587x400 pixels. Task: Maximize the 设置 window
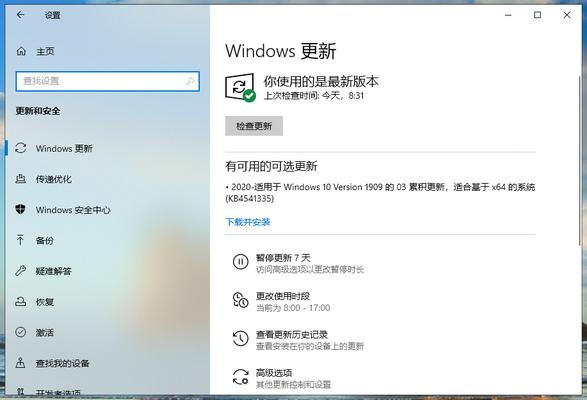(x=537, y=15)
